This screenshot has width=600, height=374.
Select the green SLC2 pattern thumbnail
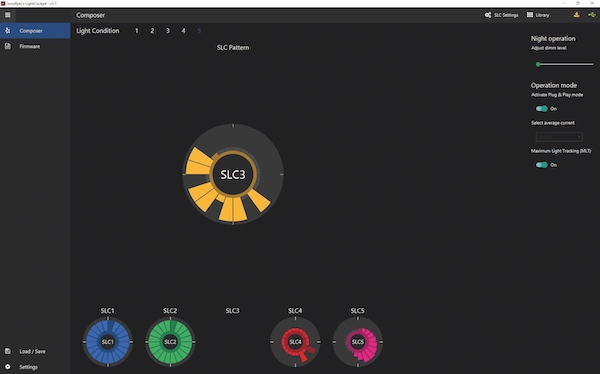tap(170, 342)
